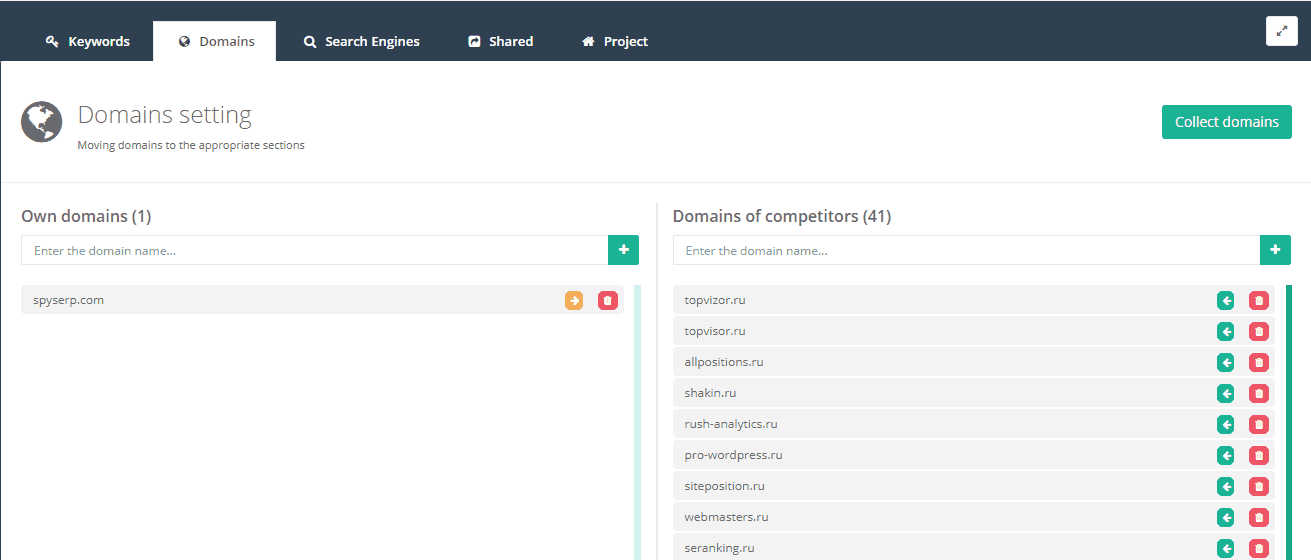Delete siteposition.ru domain

pyautogui.click(x=1259, y=486)
